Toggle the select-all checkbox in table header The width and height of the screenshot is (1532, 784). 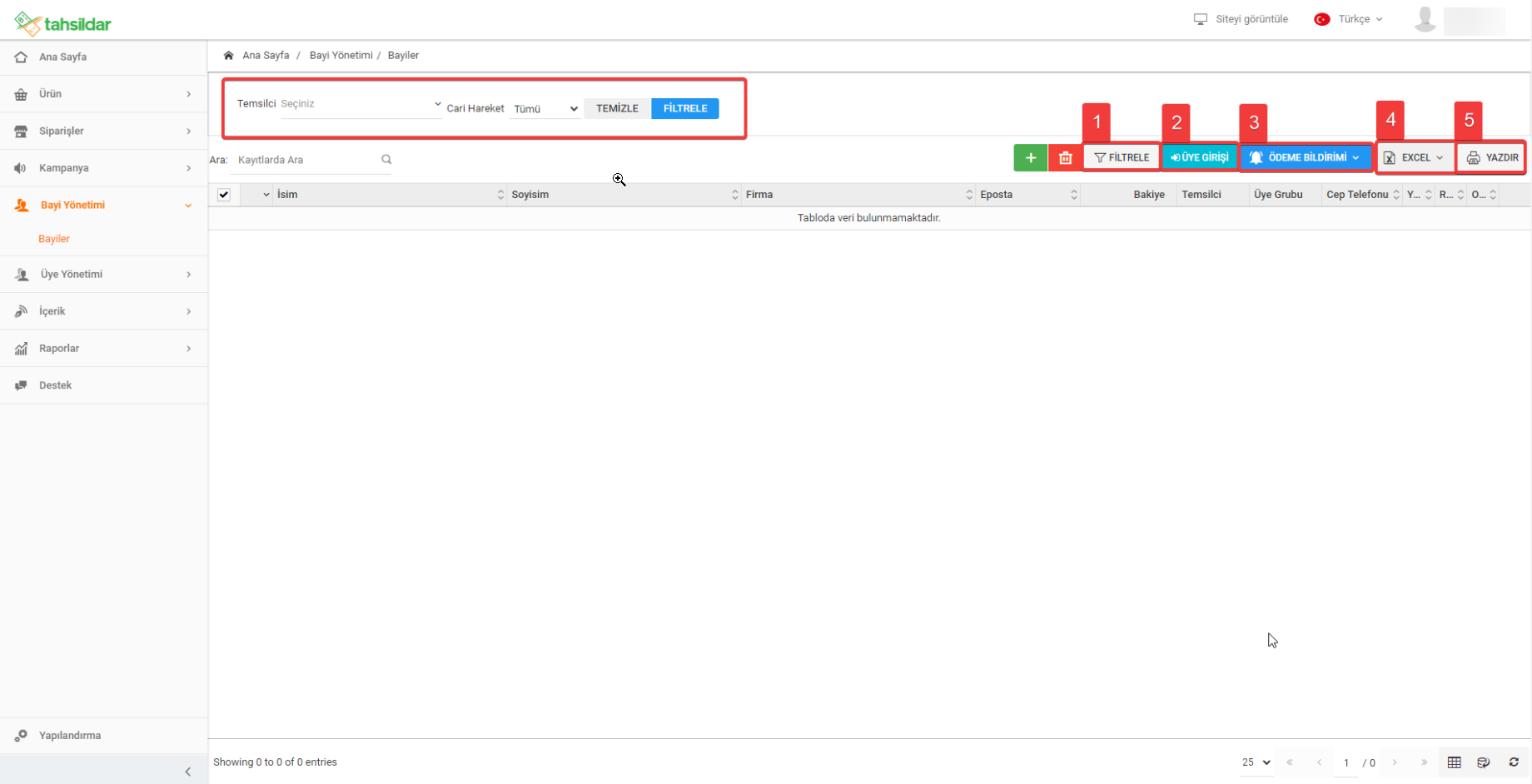point(224,195)
